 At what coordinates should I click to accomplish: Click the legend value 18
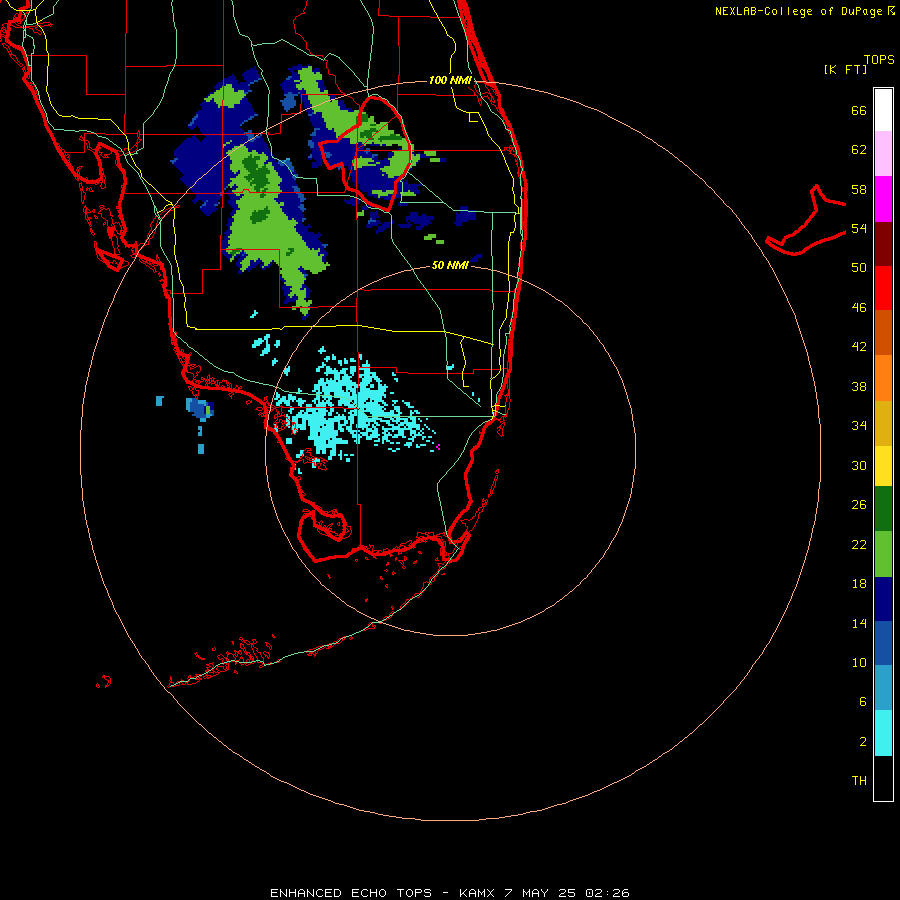point(859,584)
